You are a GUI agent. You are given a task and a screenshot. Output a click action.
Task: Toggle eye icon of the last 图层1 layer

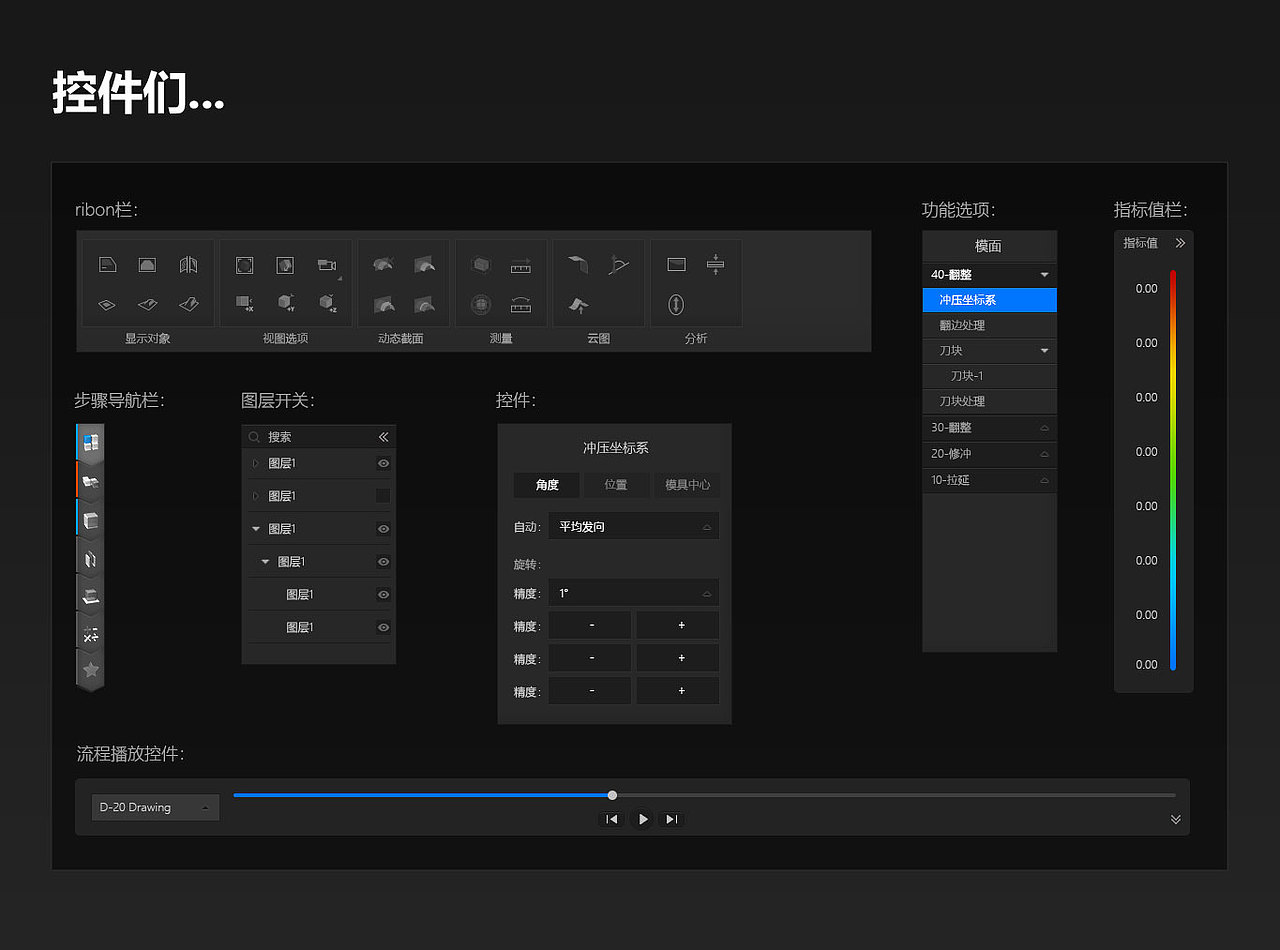point(383,627)
